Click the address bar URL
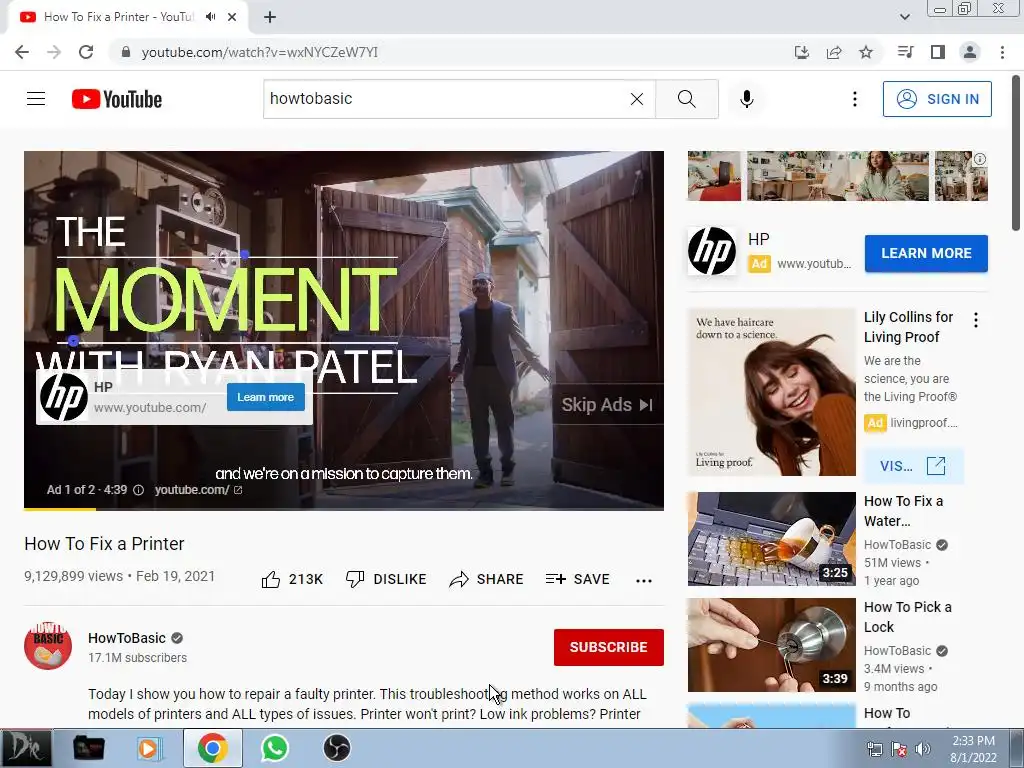The height and width of the screenshot is (768, 1024). (x=260, y=52)
